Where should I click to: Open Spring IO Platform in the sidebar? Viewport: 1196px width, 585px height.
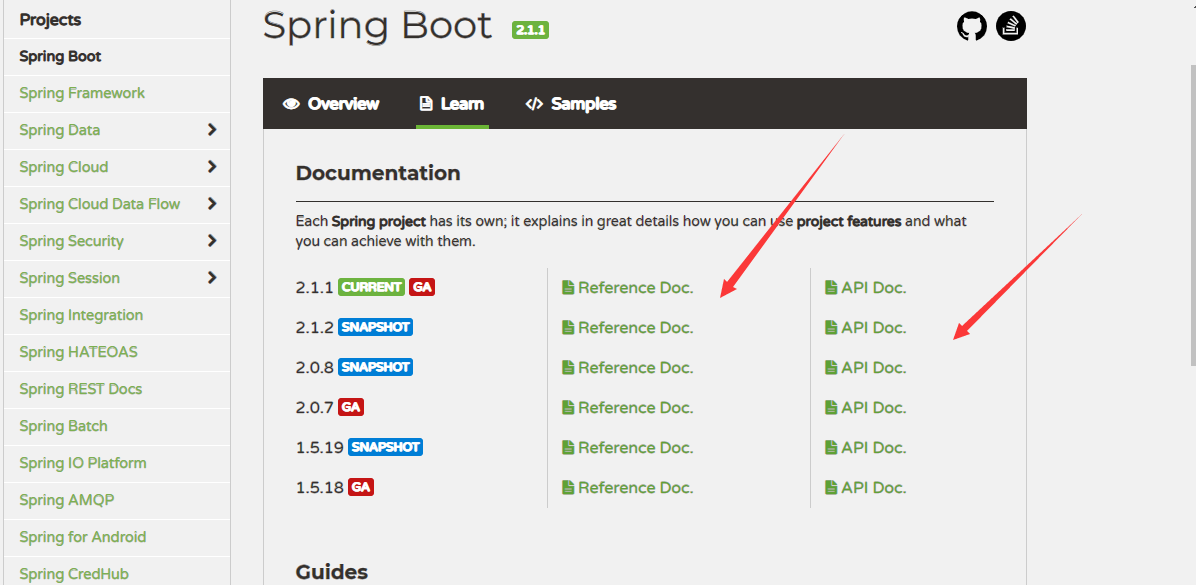click(83, 463)
